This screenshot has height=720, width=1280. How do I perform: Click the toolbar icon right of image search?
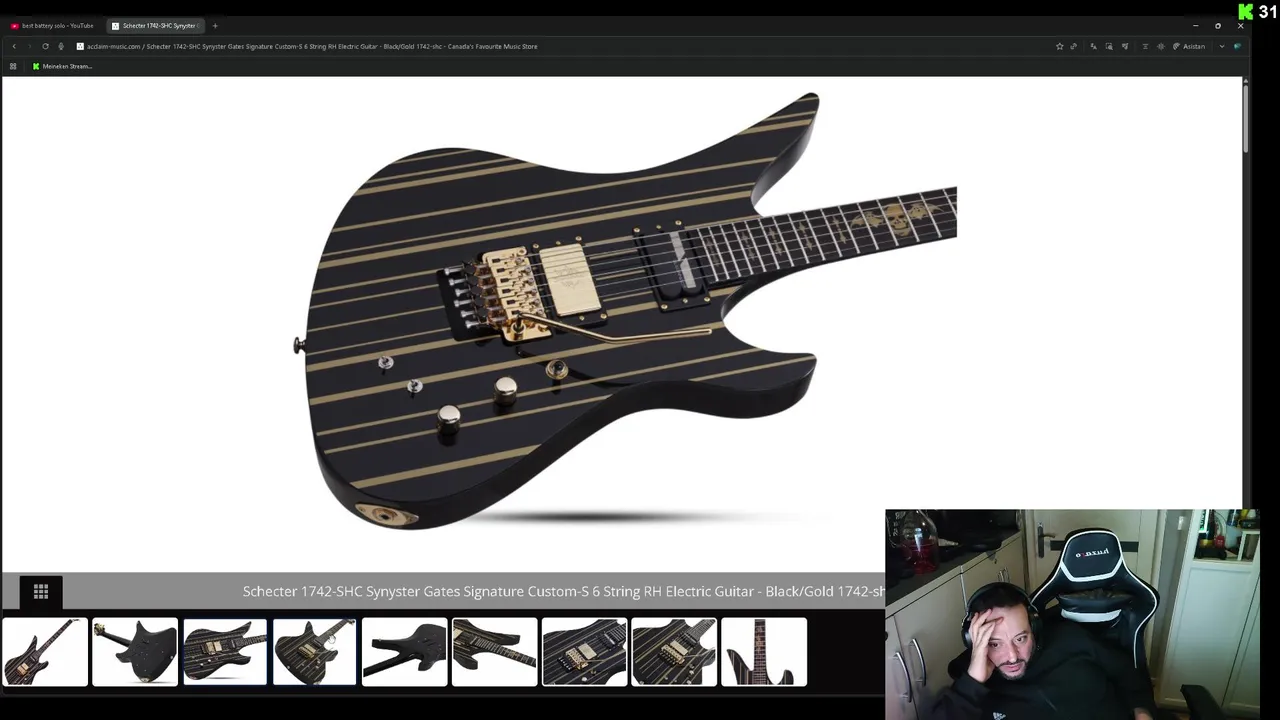click(1125, 46)
